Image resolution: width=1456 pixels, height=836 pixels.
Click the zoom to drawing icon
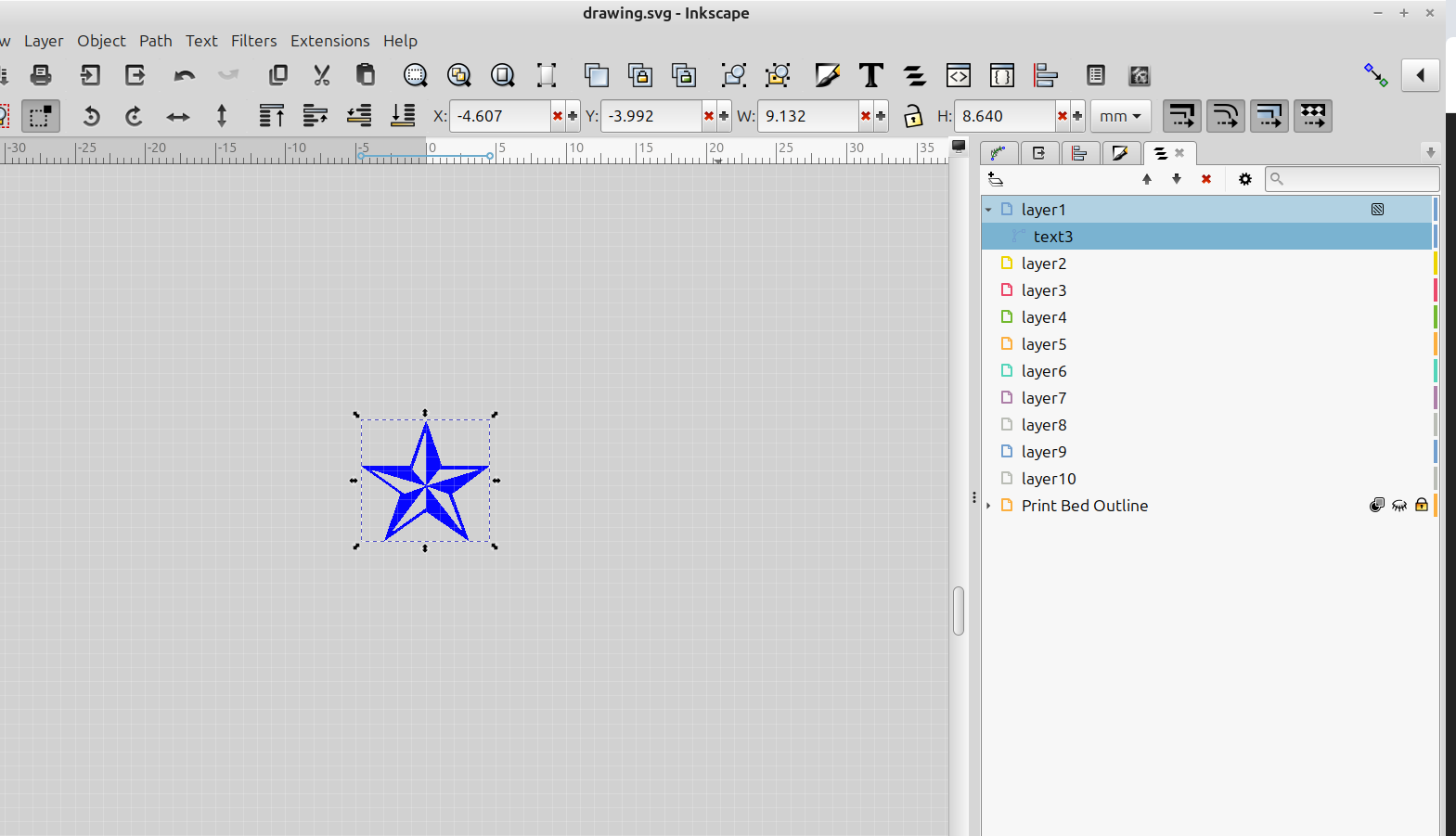pos(458,75)
